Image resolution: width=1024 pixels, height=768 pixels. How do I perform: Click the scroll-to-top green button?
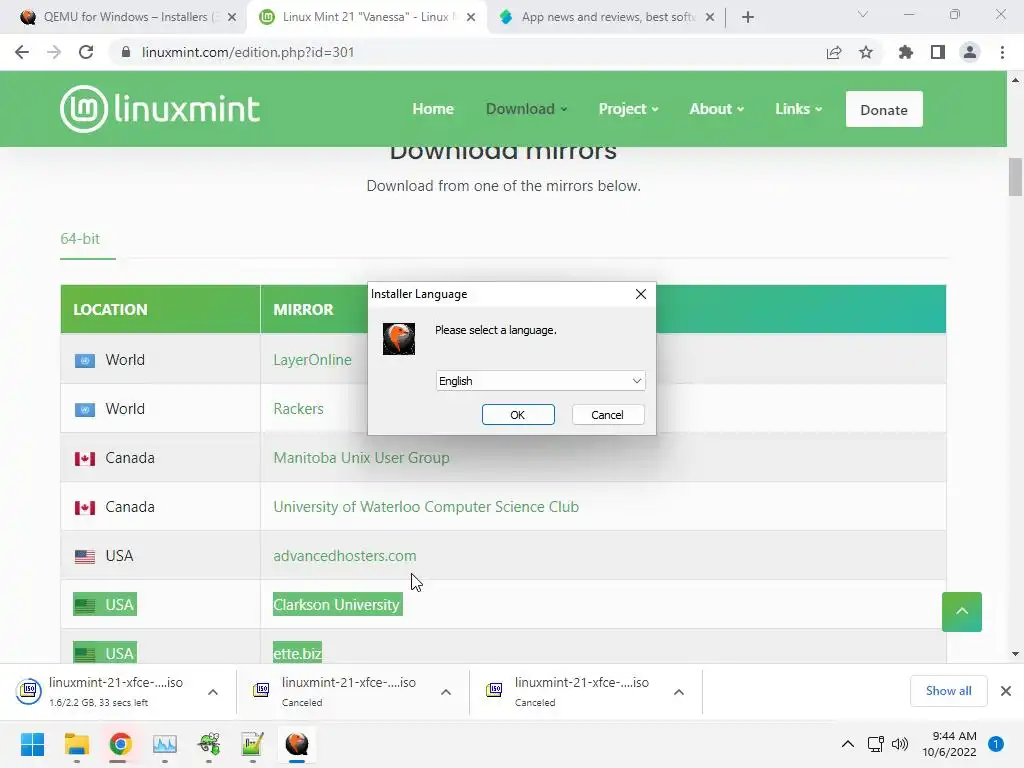tap(961, 612)
